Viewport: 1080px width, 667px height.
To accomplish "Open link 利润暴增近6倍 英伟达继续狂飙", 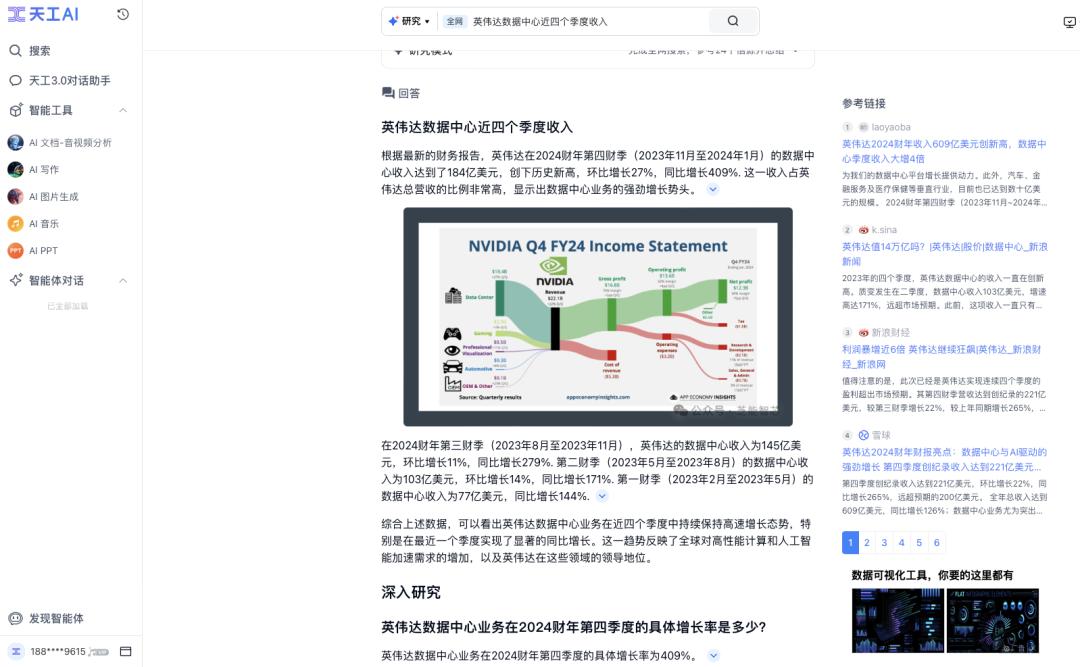I will coord(941,356).
